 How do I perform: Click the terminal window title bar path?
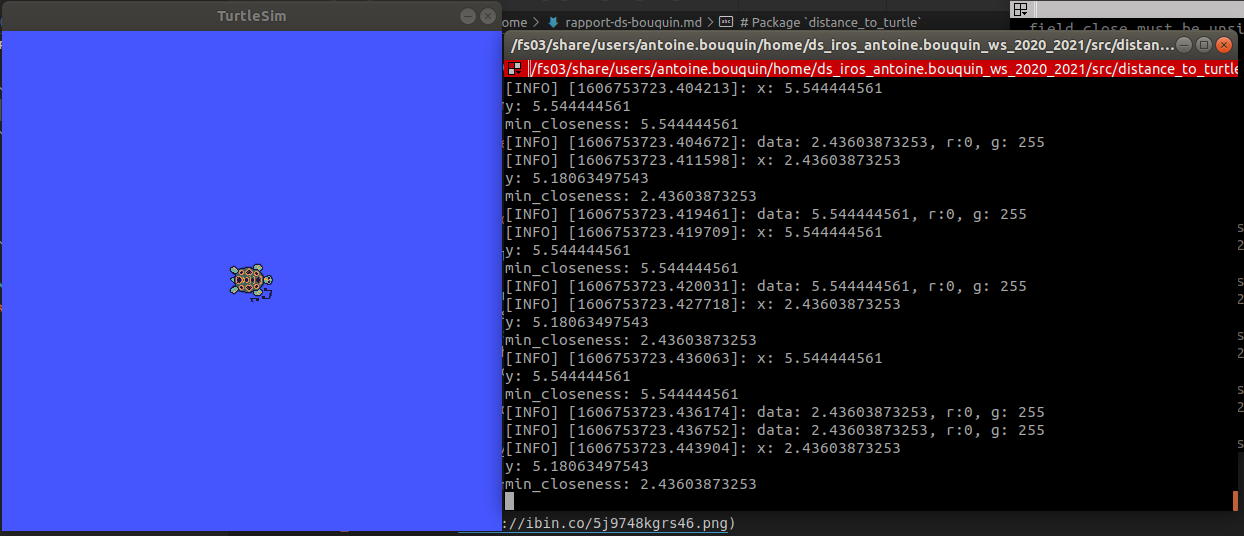click(x=841, y=45)
